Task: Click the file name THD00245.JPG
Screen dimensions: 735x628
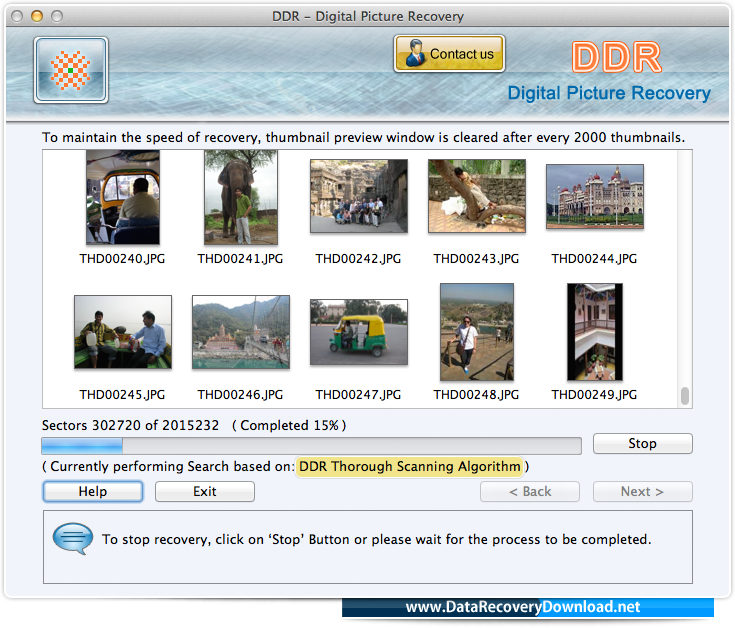Action: (x=122, y=395)
